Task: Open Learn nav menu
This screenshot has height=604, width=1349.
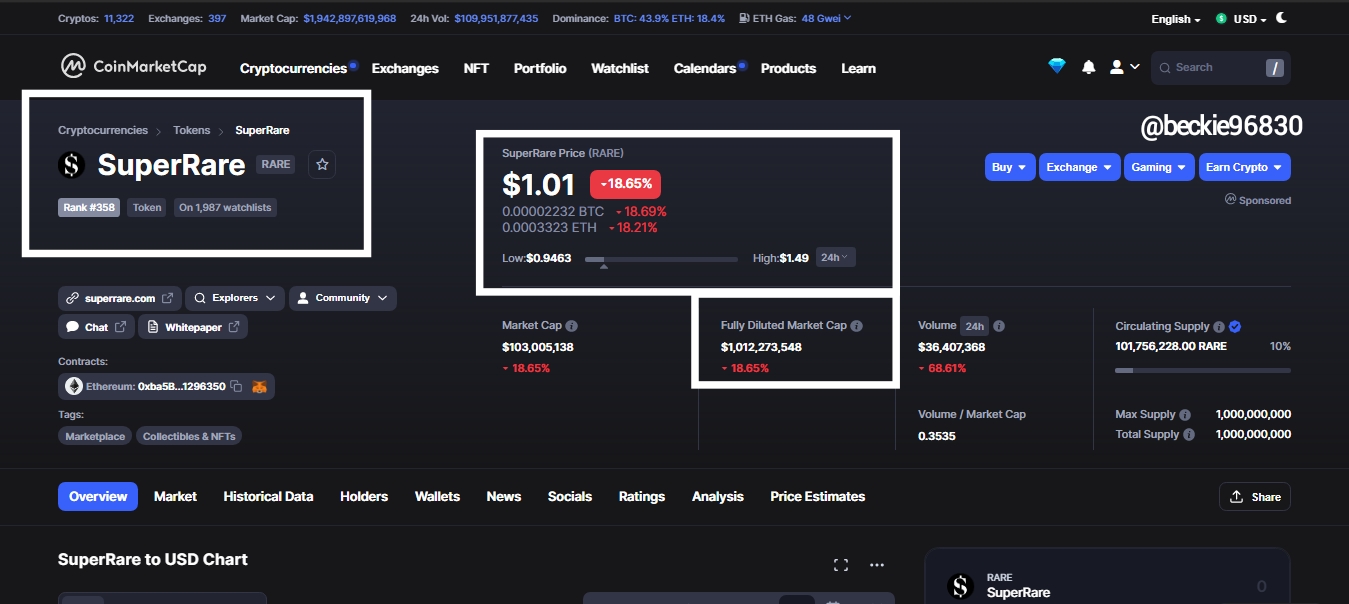Action: (x=858, y=68)
